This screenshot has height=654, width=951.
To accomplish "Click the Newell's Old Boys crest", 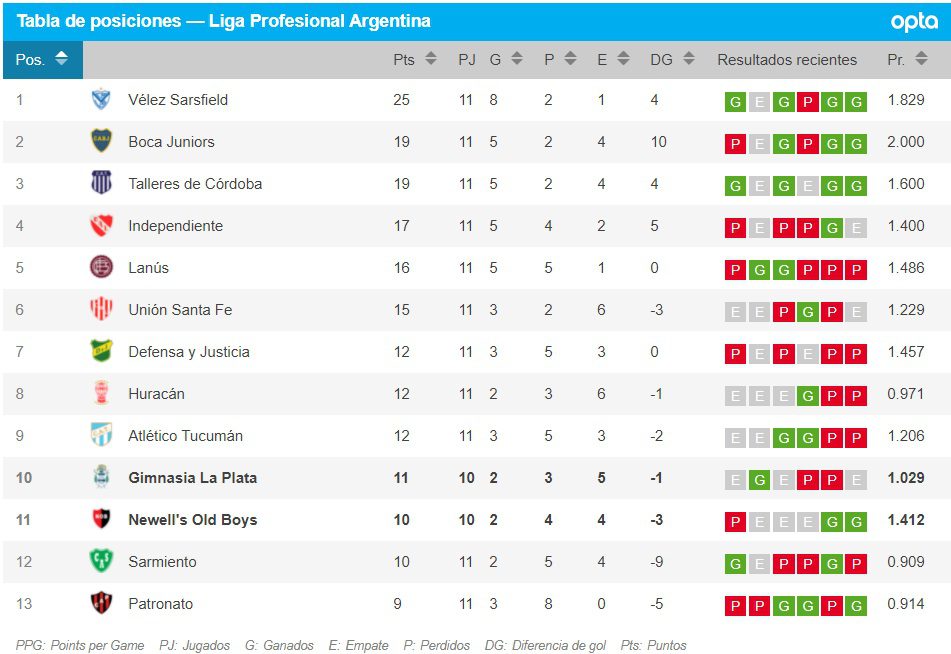I will [101, 520].
